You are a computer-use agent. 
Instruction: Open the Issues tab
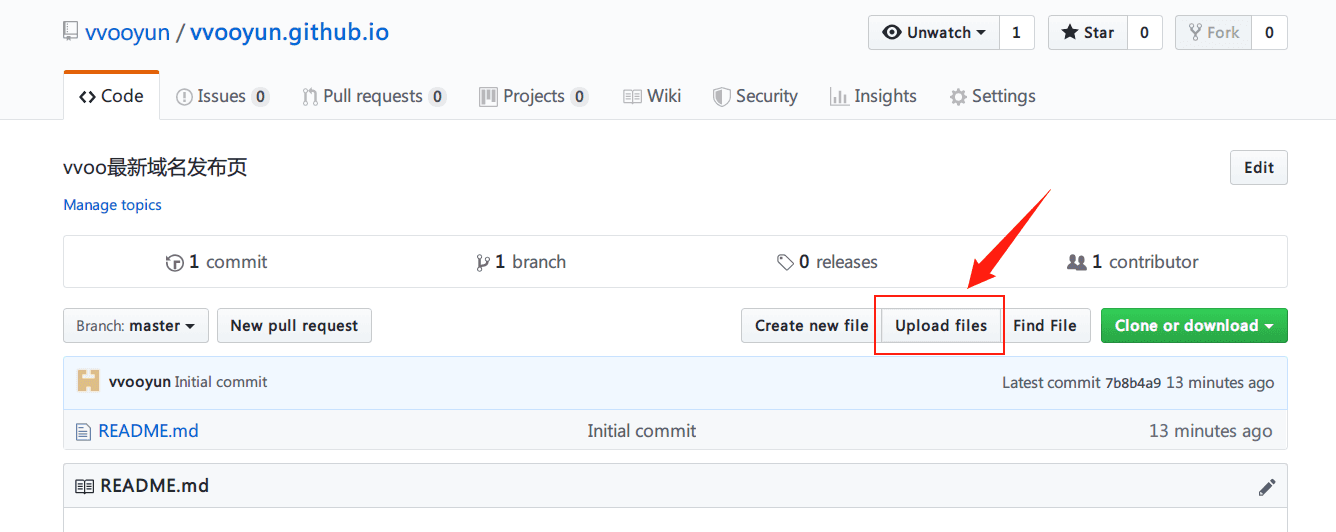pos(222,96)
